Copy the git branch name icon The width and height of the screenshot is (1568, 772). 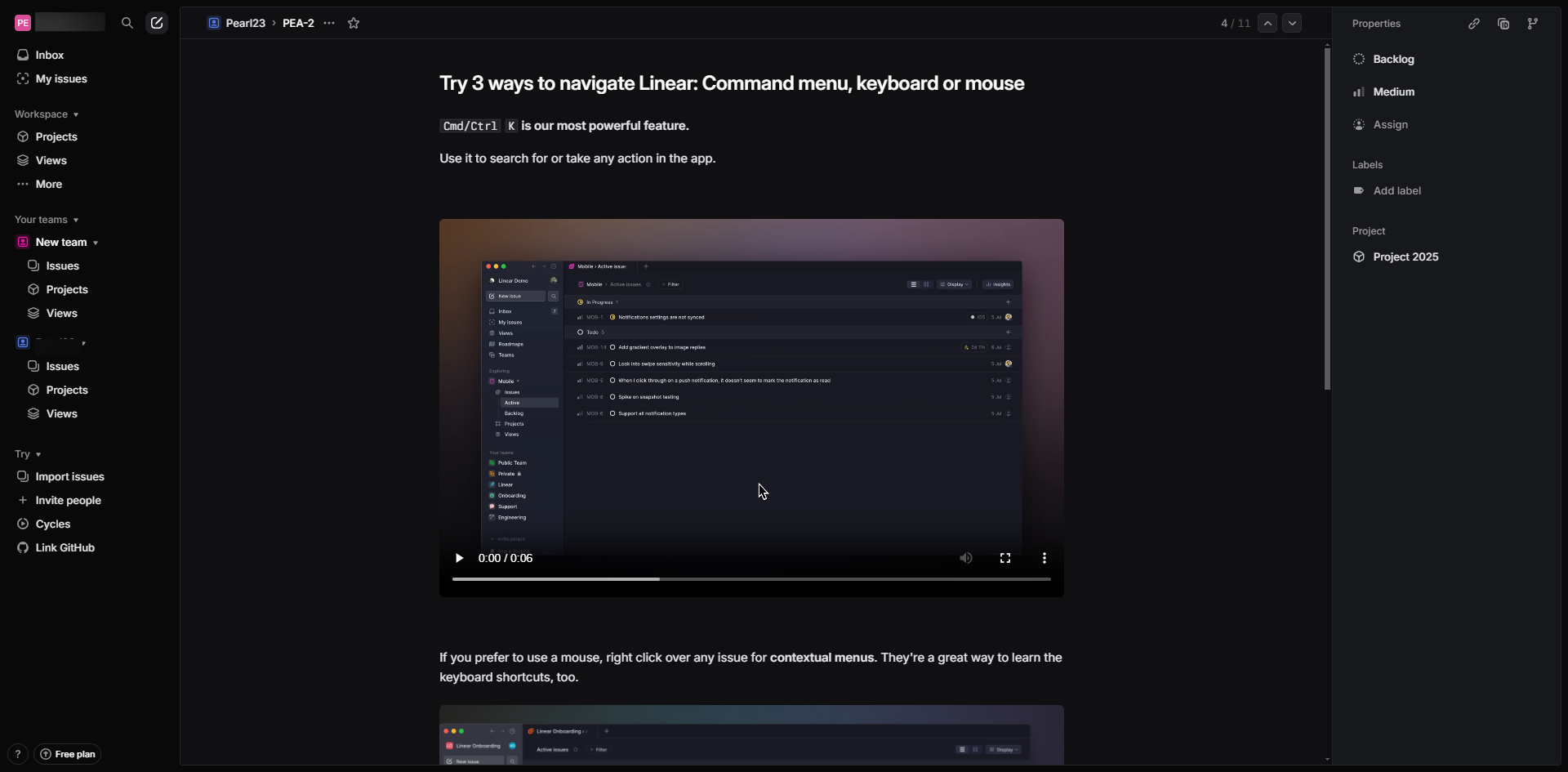(x=1533, y=24)
